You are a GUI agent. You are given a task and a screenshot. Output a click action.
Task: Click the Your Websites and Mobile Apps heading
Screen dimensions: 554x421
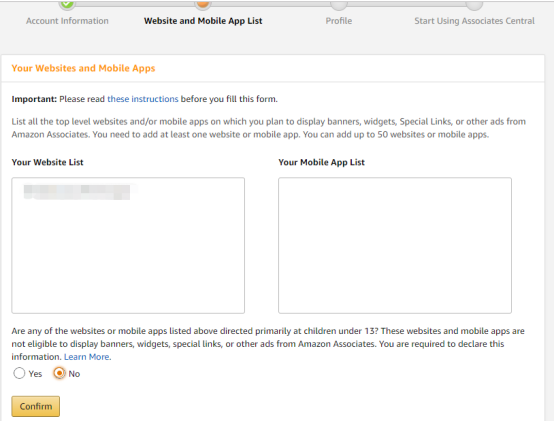click(83, 68)
